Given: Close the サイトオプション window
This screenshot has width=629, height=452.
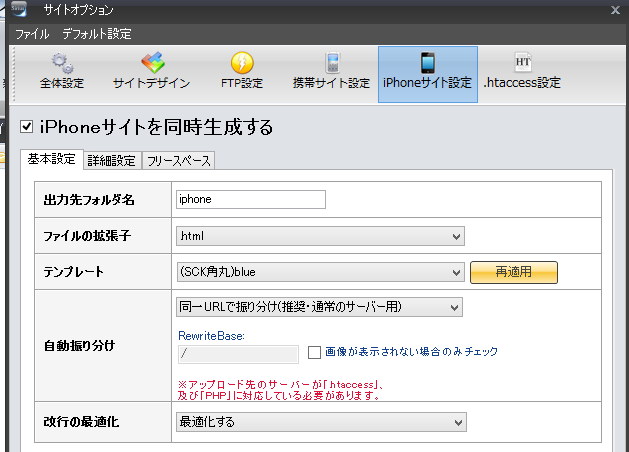Looking at the screenshot, I should point(615,10).
